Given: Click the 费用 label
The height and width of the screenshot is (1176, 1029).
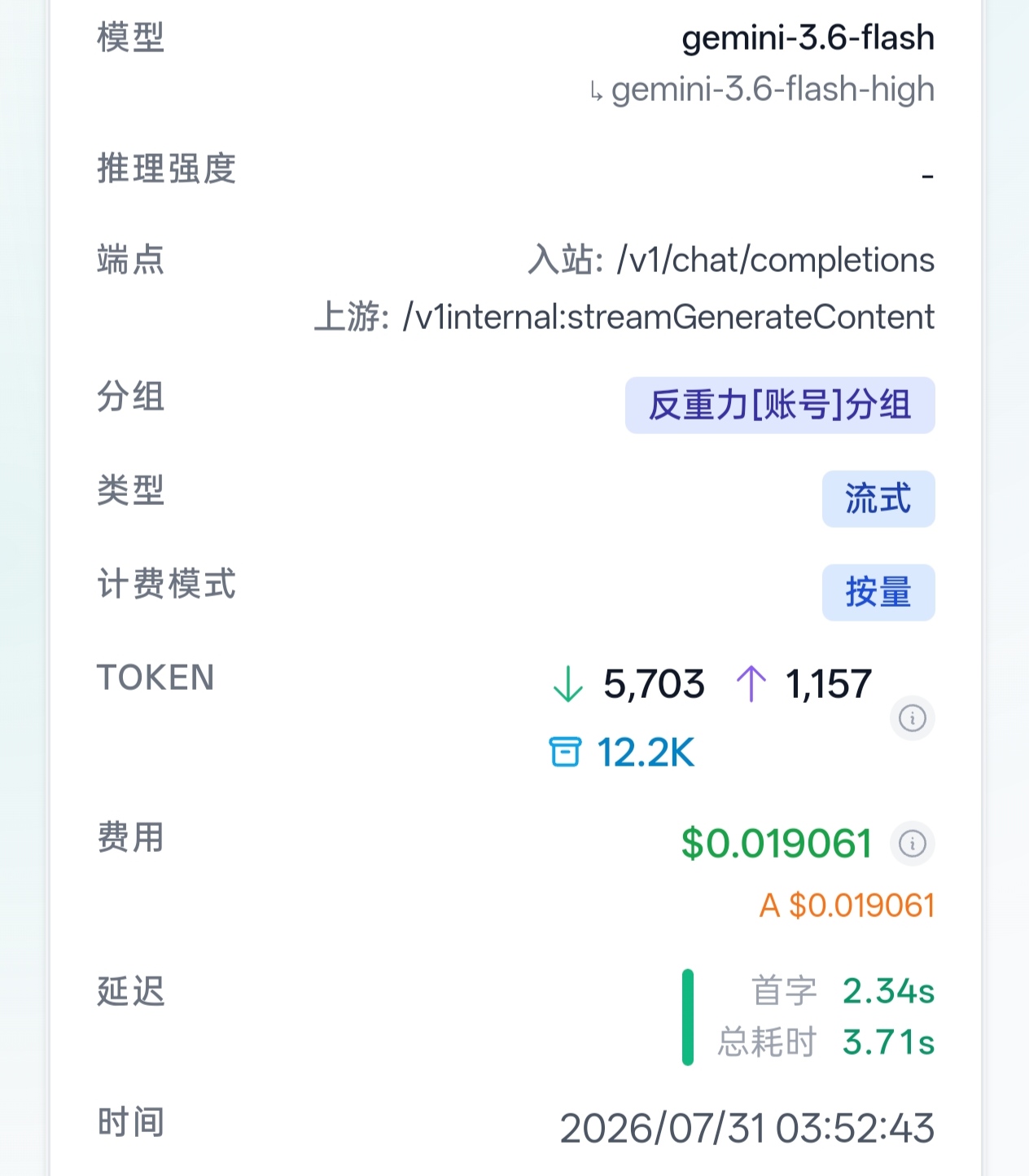Looking at the screenshot, I should click(131, 837).
